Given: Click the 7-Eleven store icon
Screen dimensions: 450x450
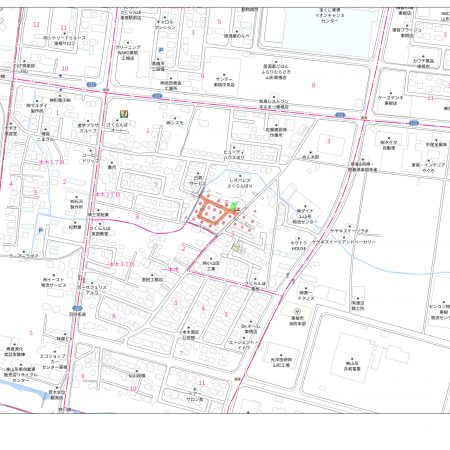Looking at the screenshot, I should [x=124, y=114].
